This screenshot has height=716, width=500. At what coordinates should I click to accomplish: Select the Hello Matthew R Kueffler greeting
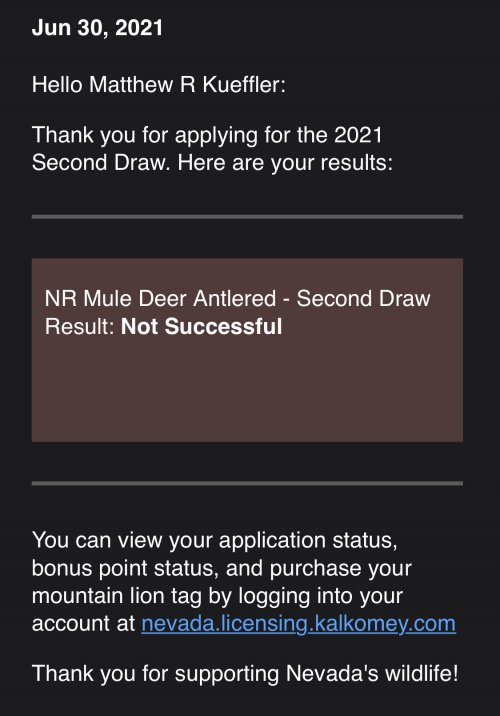pos(159,84)
